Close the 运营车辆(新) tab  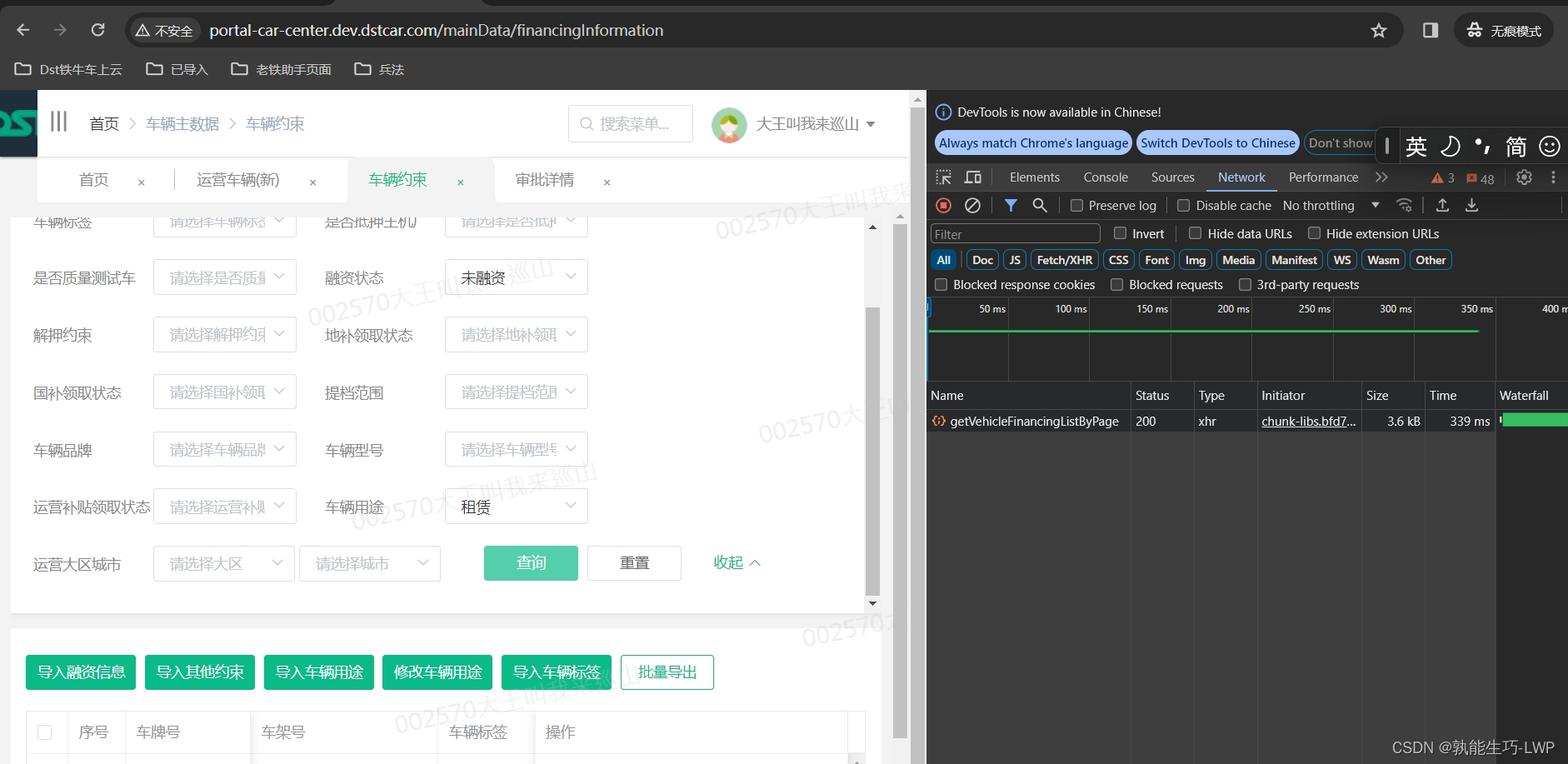tap(313, 182)
